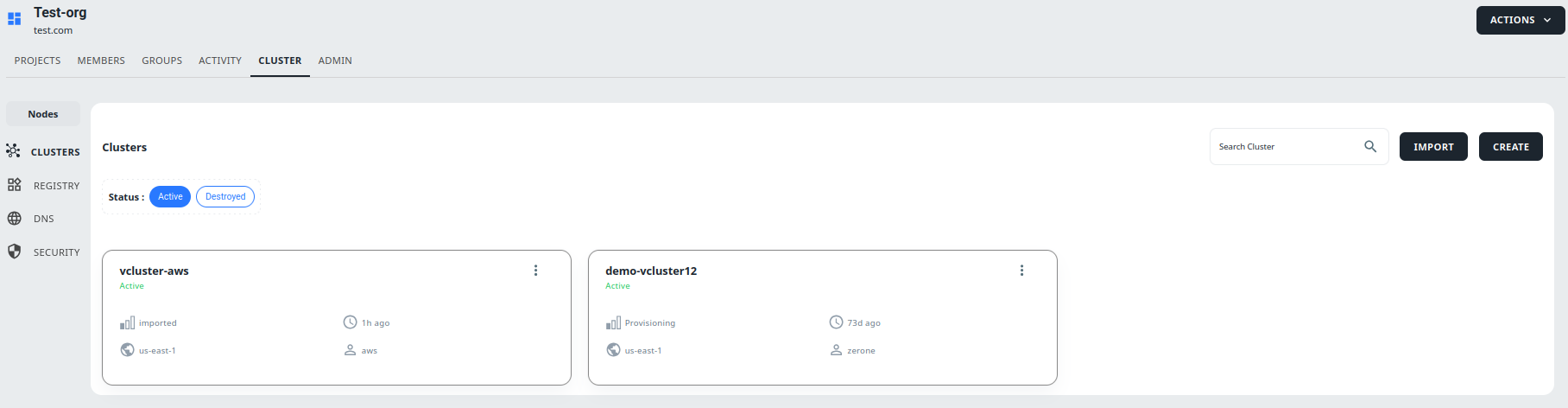Switch to the PROJECTS tab
1568x408 pixels.
[x=37, y=61]
